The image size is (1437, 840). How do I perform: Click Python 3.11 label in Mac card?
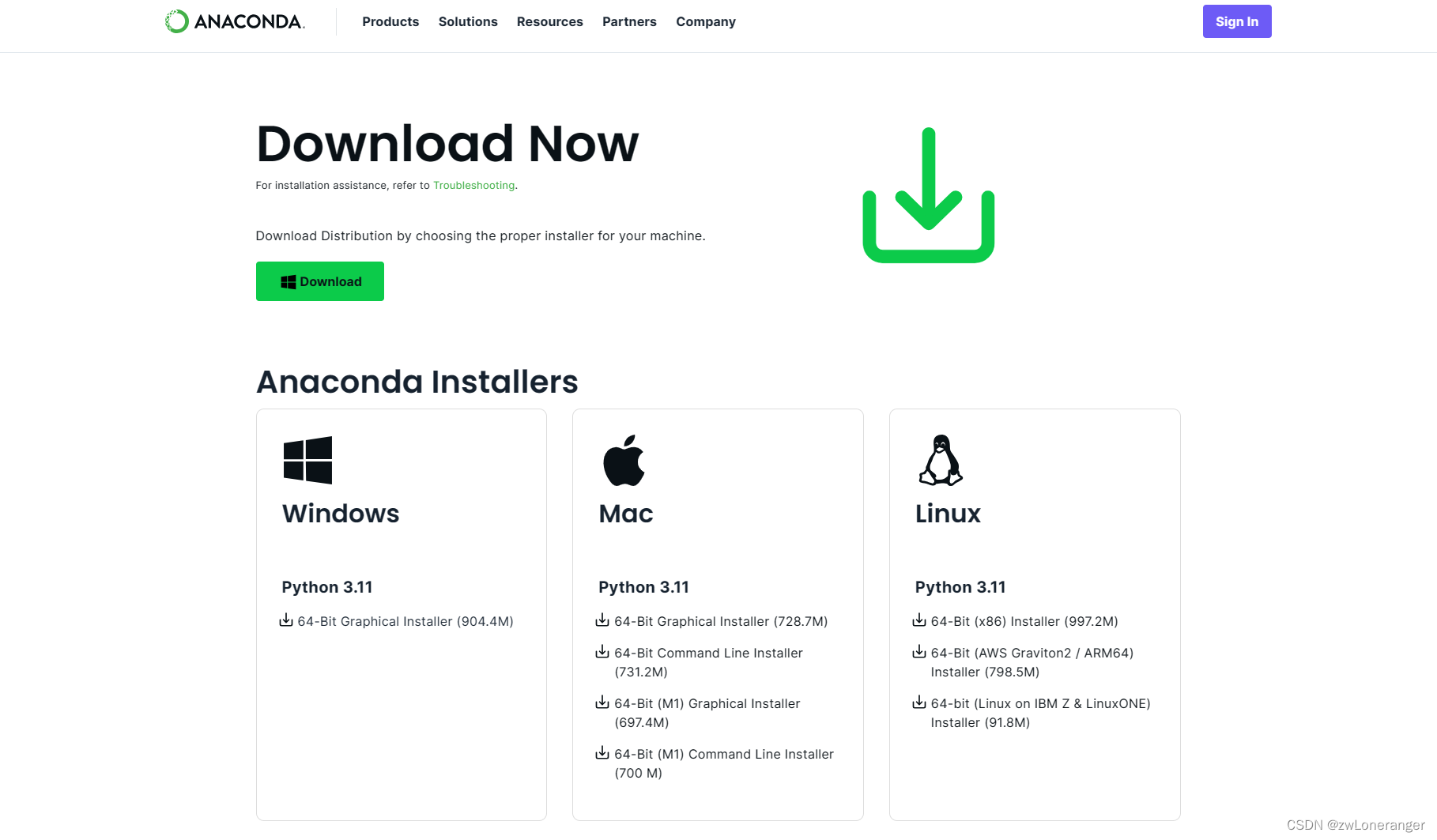(644, 587)
